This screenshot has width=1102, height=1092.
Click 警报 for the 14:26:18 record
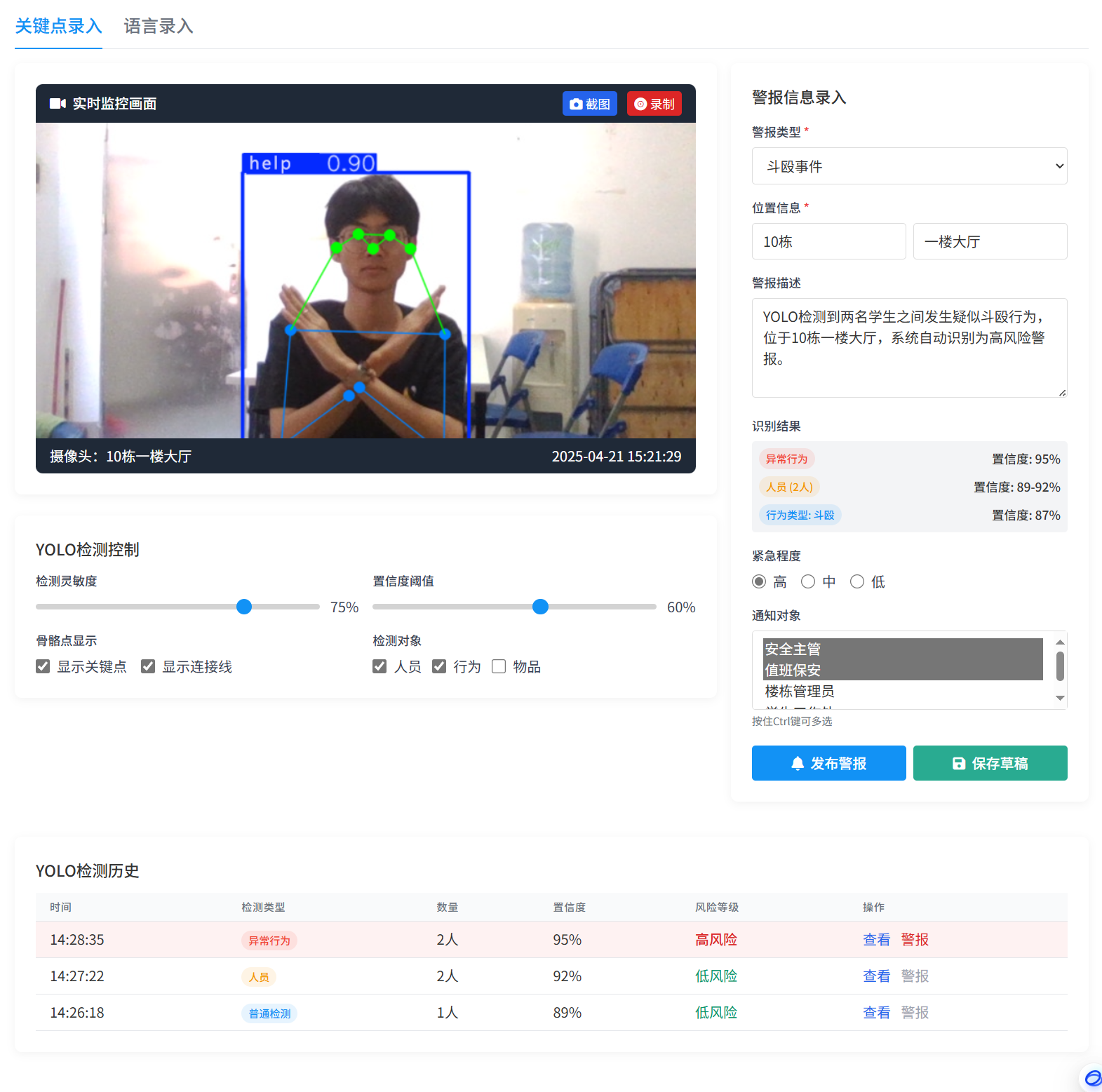coord(915,1013)
